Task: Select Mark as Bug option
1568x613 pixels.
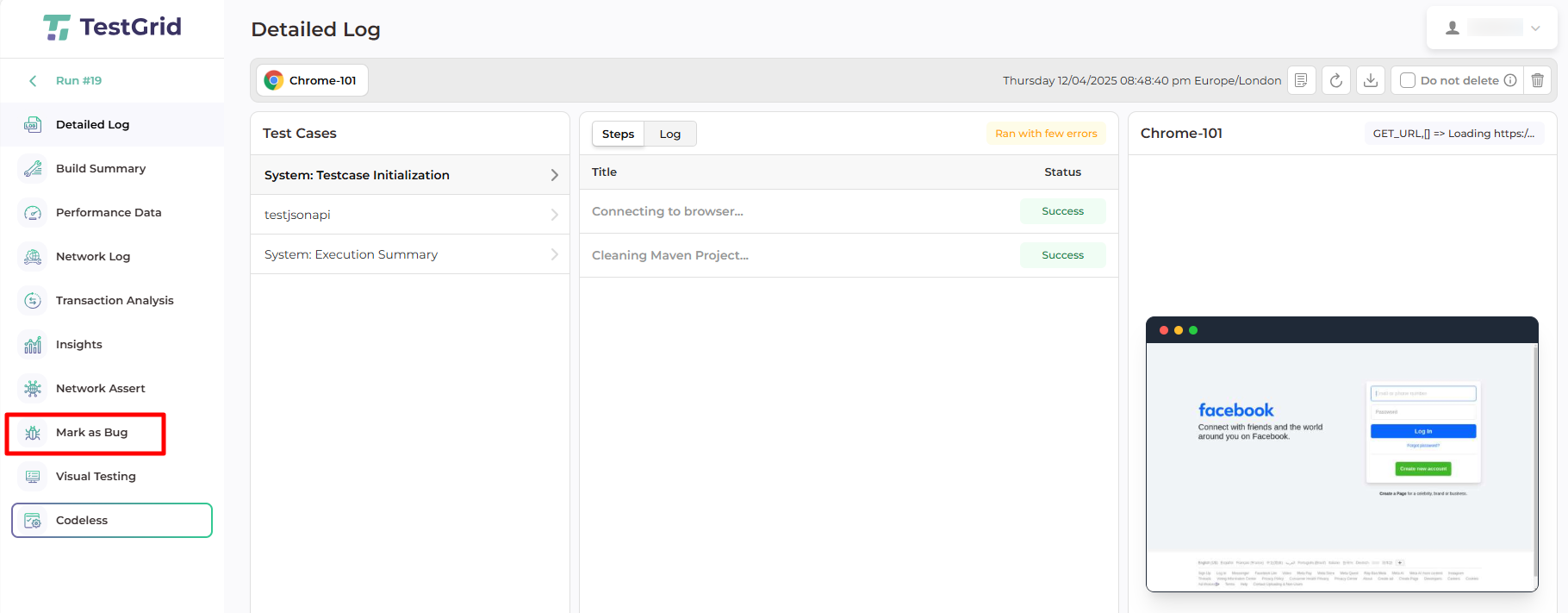Action: (91, 432)
